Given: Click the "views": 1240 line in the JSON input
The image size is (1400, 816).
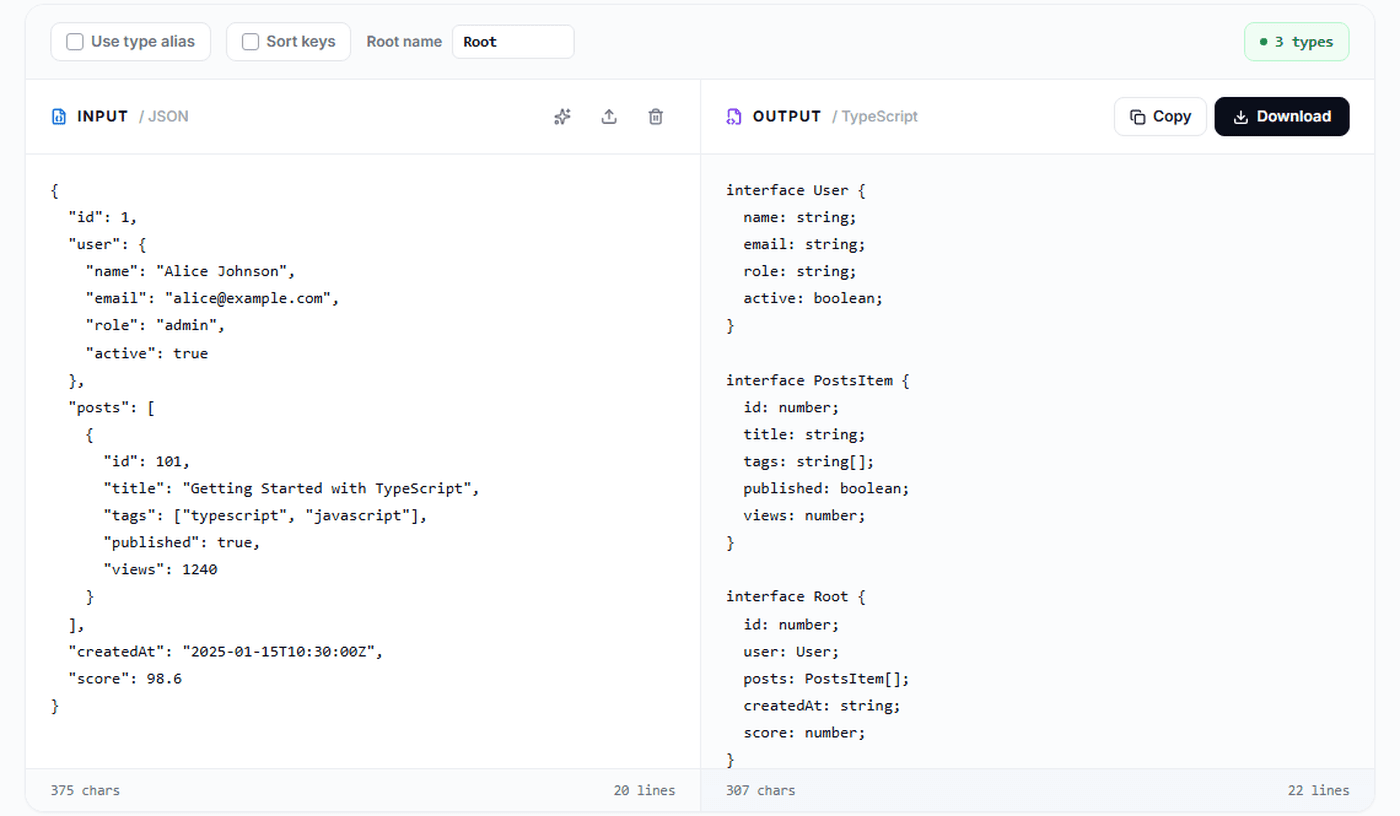Looking at the screenshot, I should (x=160, y=569).
